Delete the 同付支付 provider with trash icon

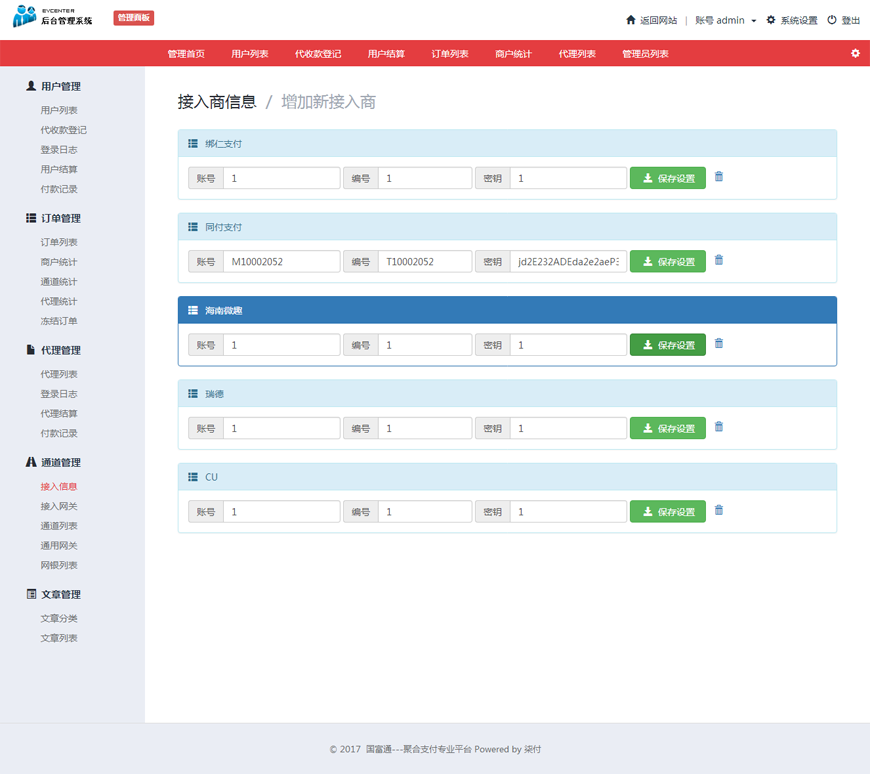(719, 260)
